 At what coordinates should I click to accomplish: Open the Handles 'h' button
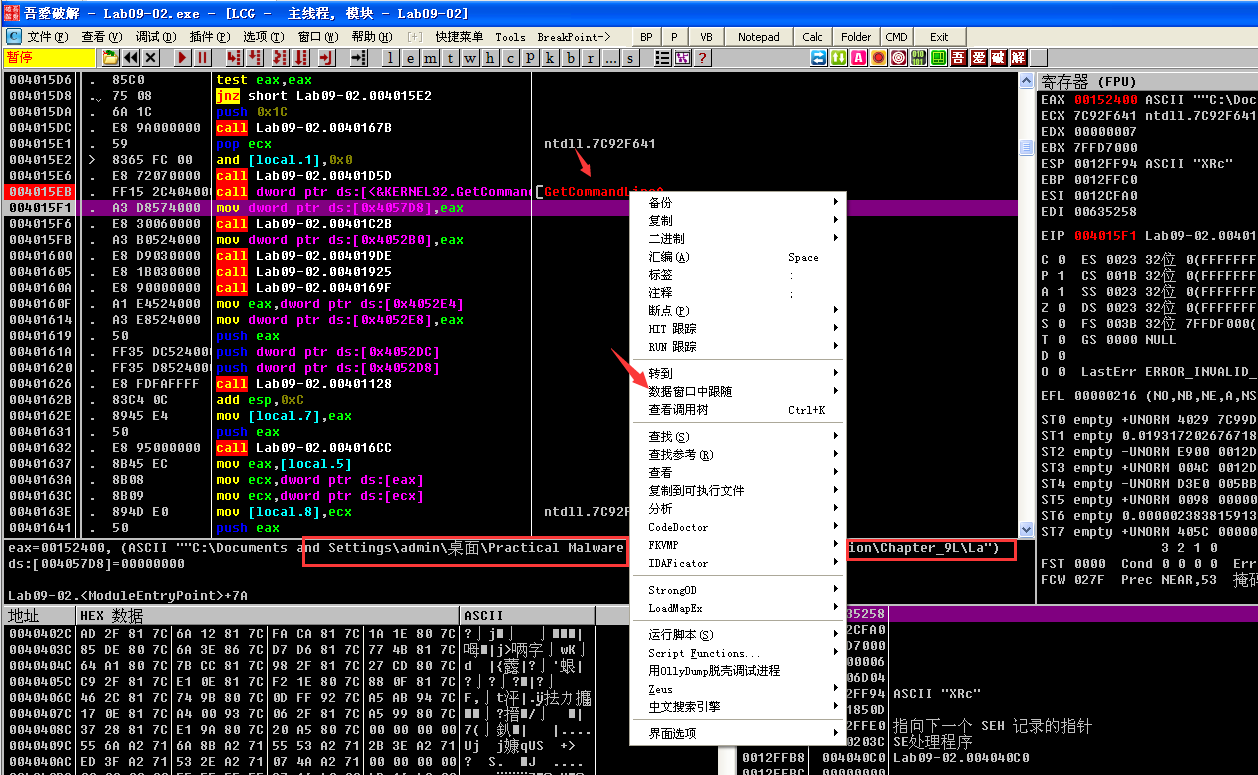tap(490, 58)
